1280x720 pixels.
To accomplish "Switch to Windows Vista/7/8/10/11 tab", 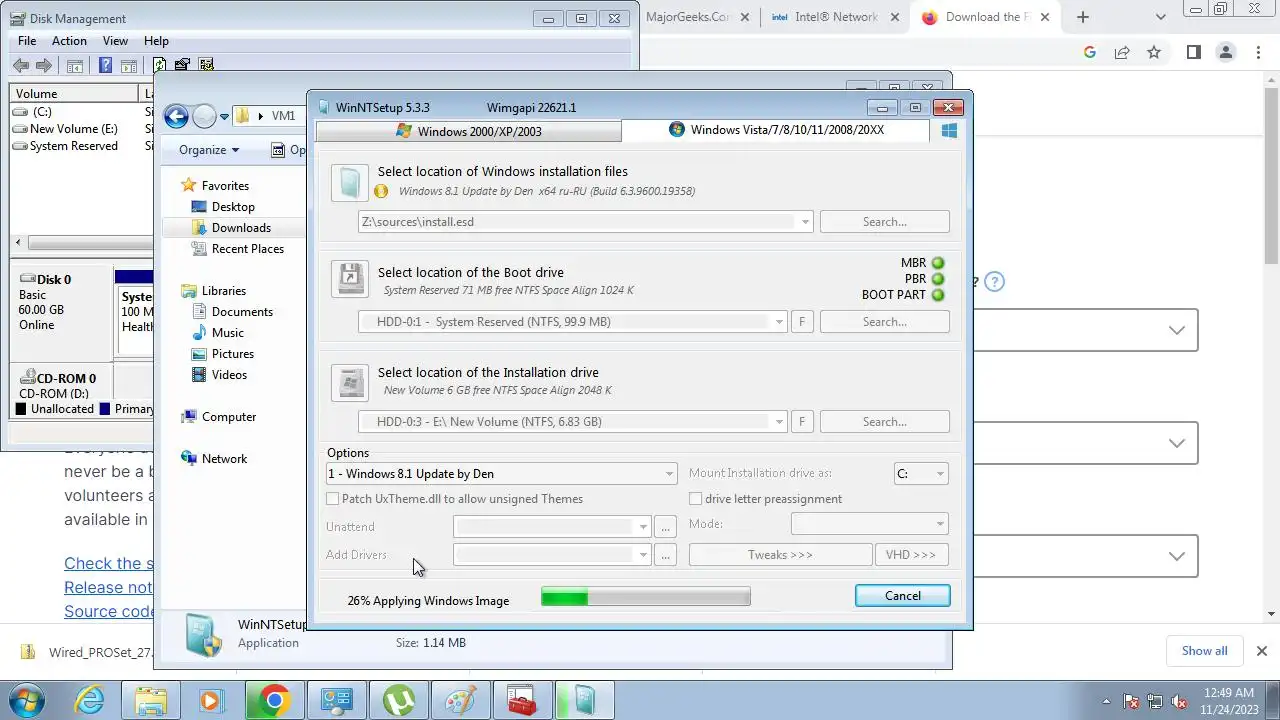I will click(x=776, y=130).
